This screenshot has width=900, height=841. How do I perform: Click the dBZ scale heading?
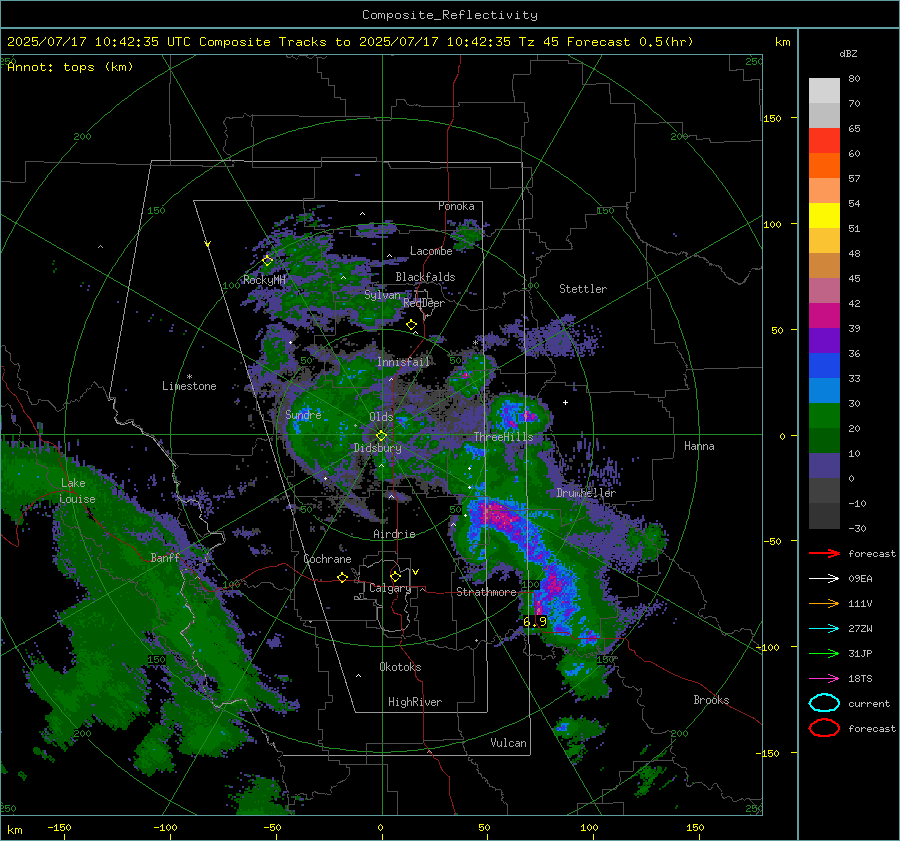pyautogui.click(x=848, y=53)
